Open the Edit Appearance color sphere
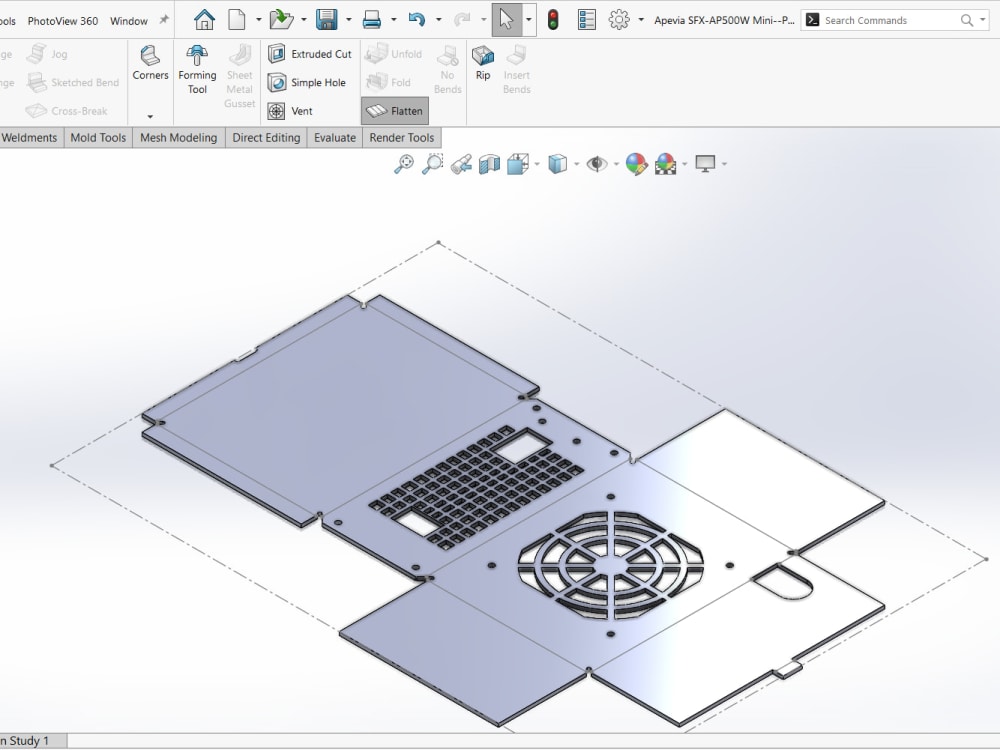Viewport: 1000px width, 750px height. 636,164
